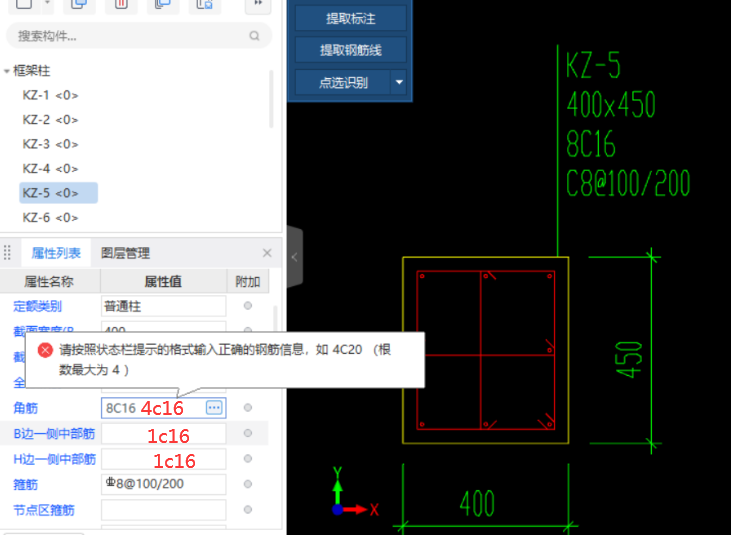Click the B边一侧中部筋 value field
741x538 pixels.
pyautogui.click(x=164, y=434)
